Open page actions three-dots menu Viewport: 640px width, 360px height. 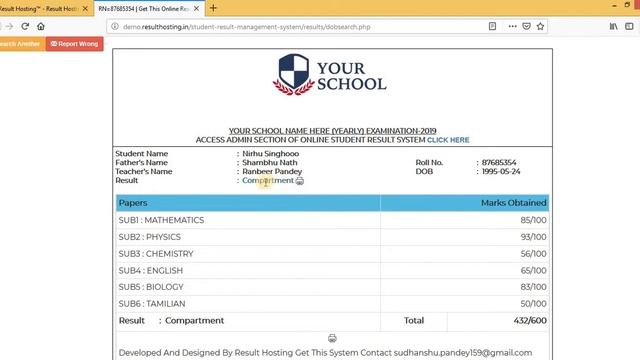512,27
